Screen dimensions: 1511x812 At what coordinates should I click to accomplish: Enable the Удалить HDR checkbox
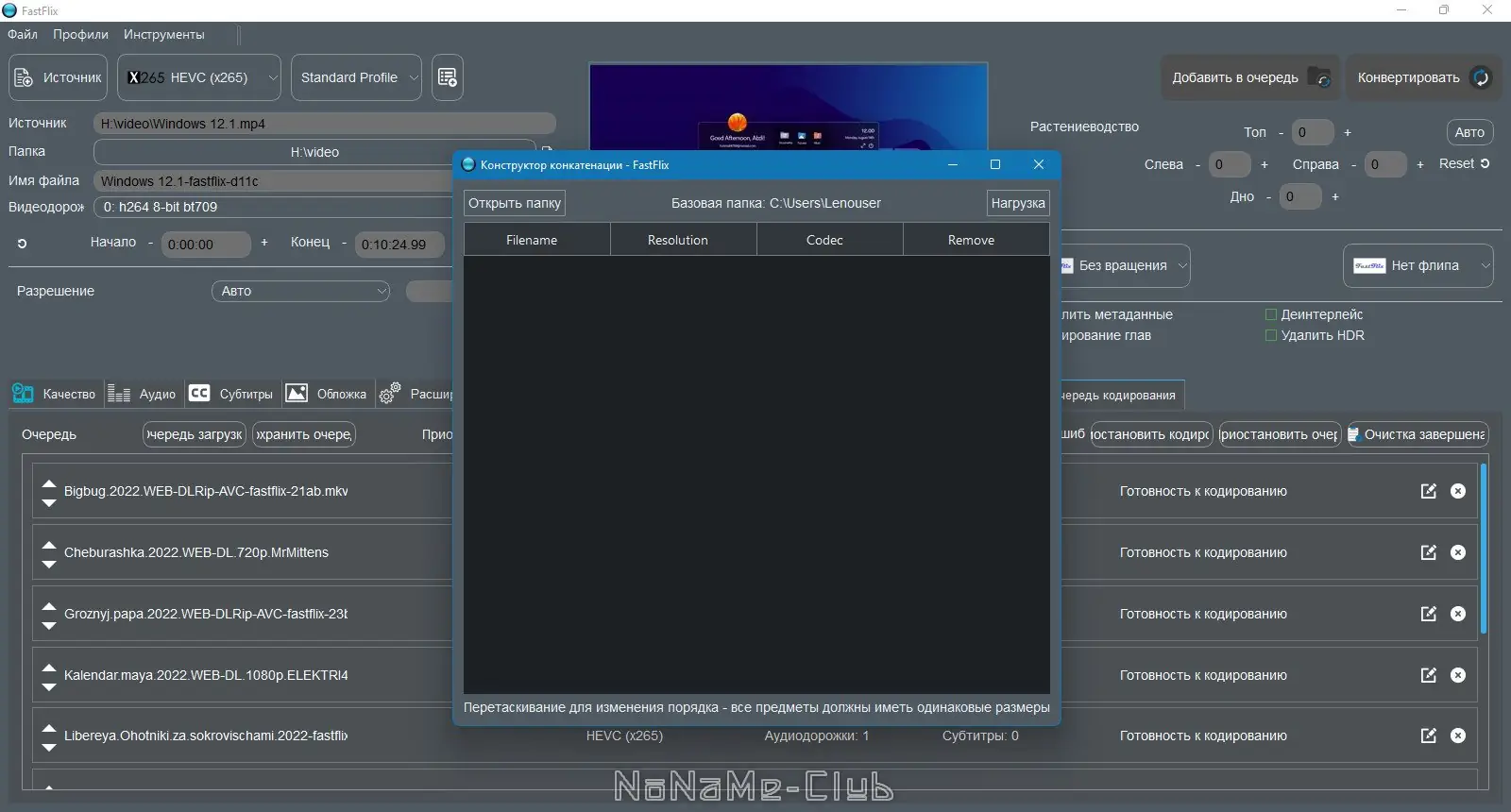coord(1271,335)
